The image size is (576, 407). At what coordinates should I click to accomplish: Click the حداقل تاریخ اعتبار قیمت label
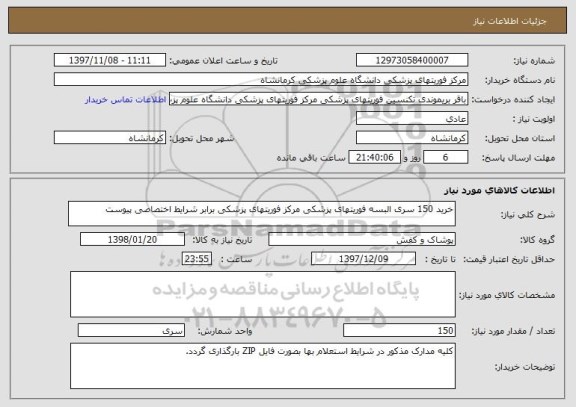point(509,259)
